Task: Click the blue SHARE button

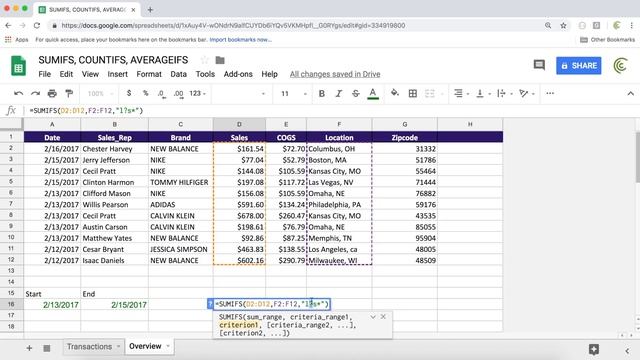Action: click(578, 66)
